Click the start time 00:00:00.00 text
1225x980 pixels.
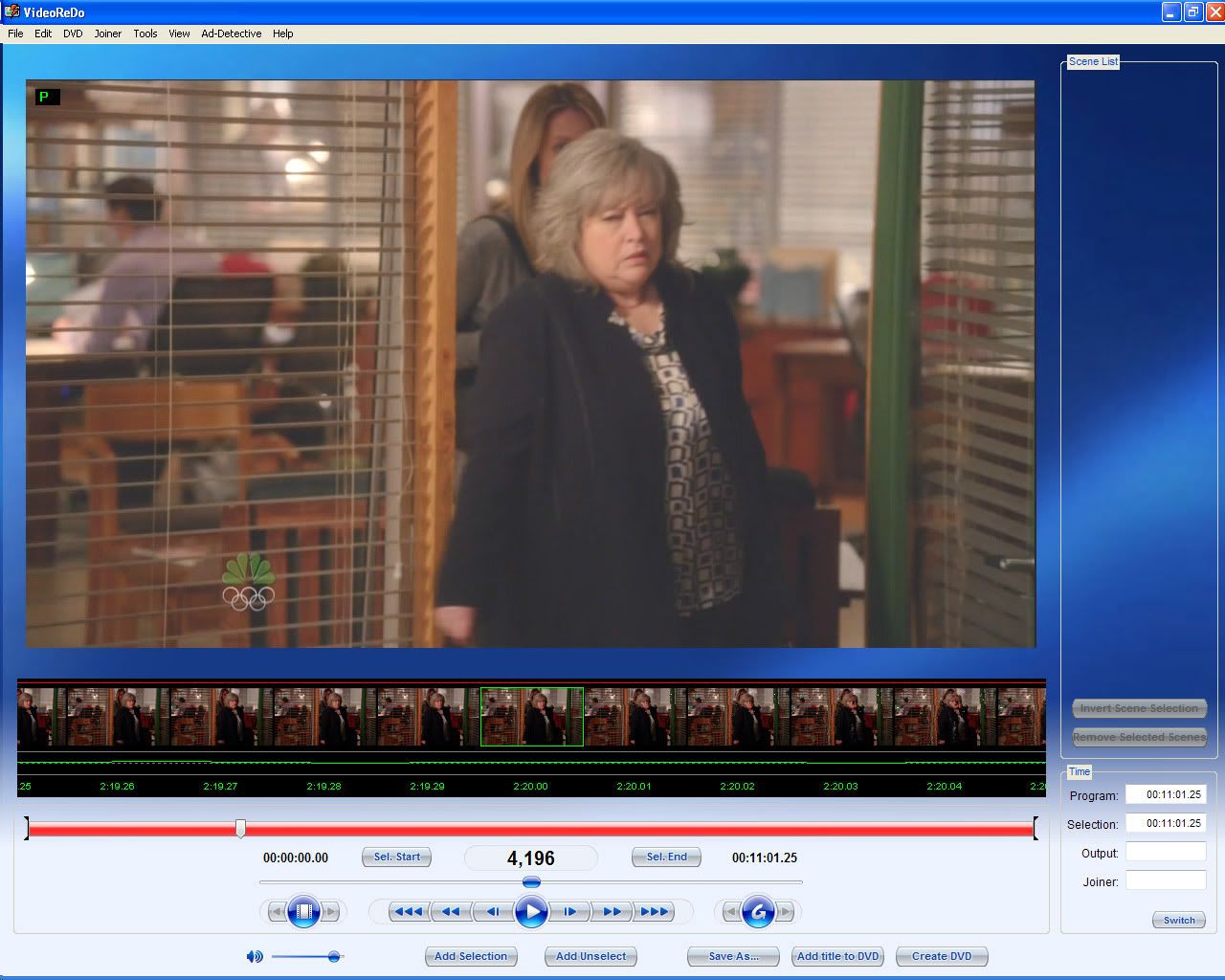[296, 858]
